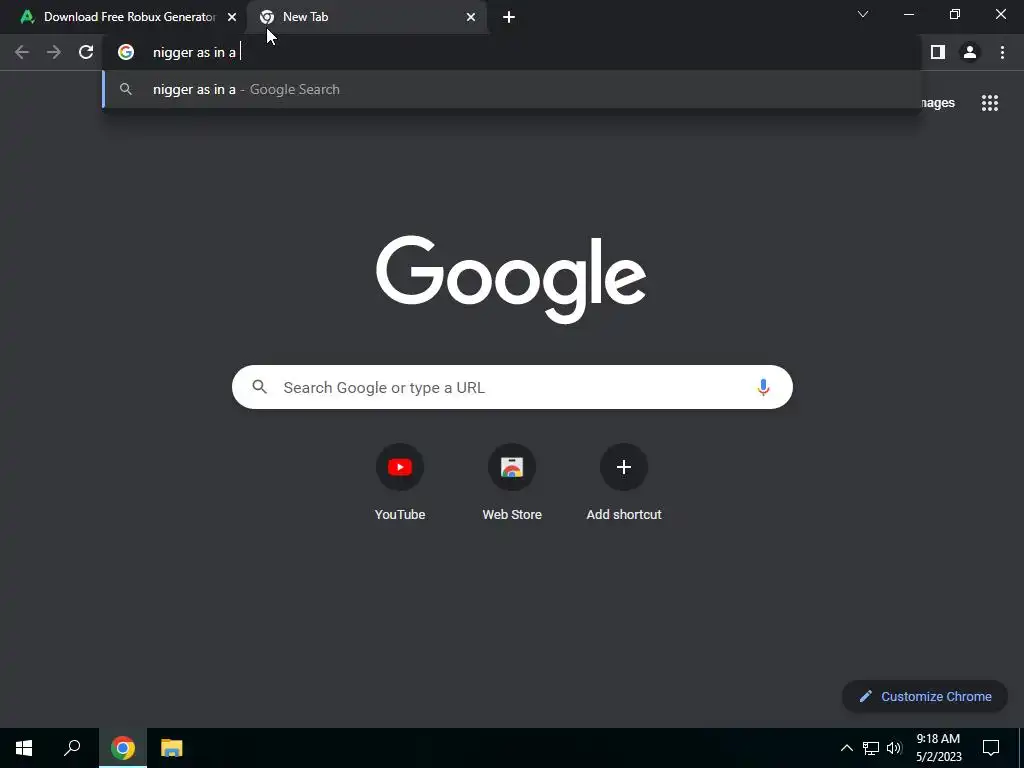Image resolution: width=1024 pixels, height=768 pixels.
Task: Click the search icon in the omnibox suggestion
Action: [x=126, y=89]
